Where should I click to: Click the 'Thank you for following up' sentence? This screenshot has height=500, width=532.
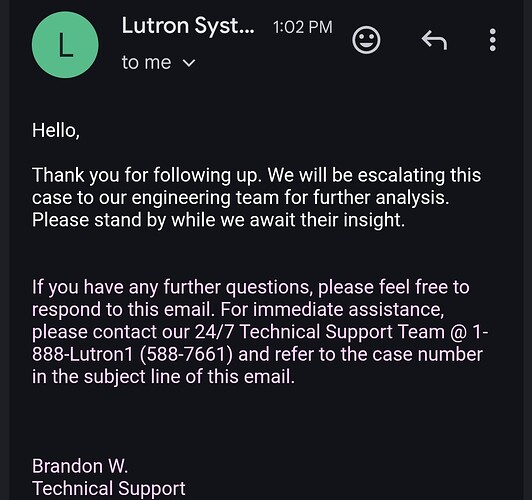(x=147, y=175)
